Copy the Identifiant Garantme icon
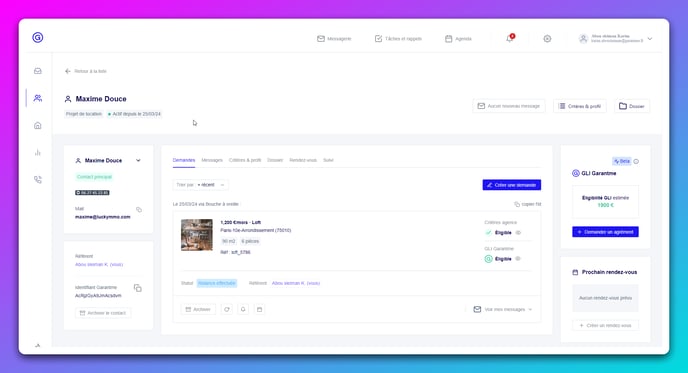Image resolution: width=688 pixels, height=373 pixels. [x=138, y=288]
